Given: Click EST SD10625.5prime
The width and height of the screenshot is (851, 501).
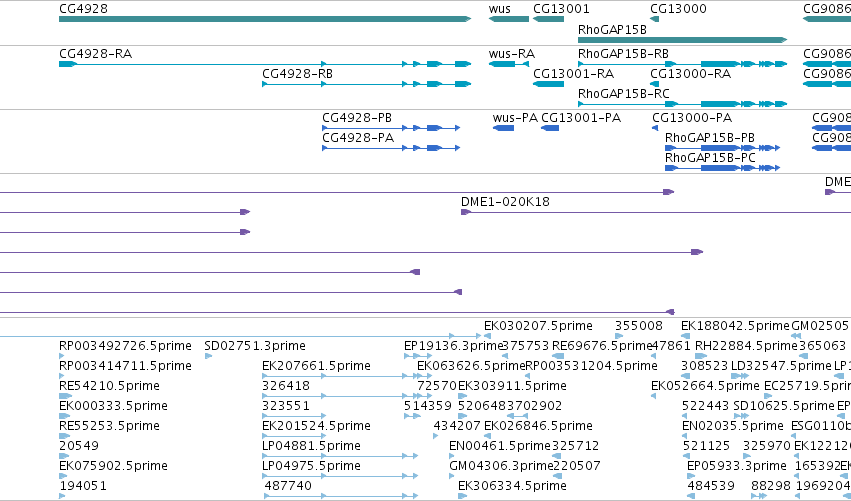Looking at the screenshot, I should 784,406.
